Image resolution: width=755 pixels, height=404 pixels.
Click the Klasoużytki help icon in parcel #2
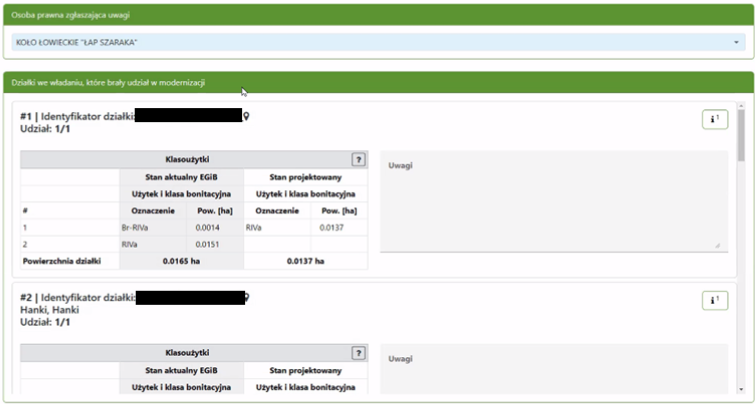point(358,353)
